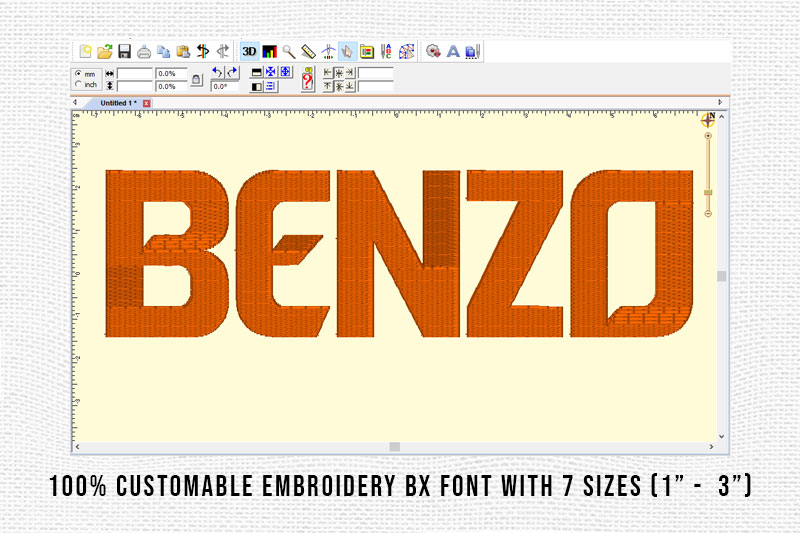
Task: Zoom out with the slider minus button
Action: pos(708,213)
